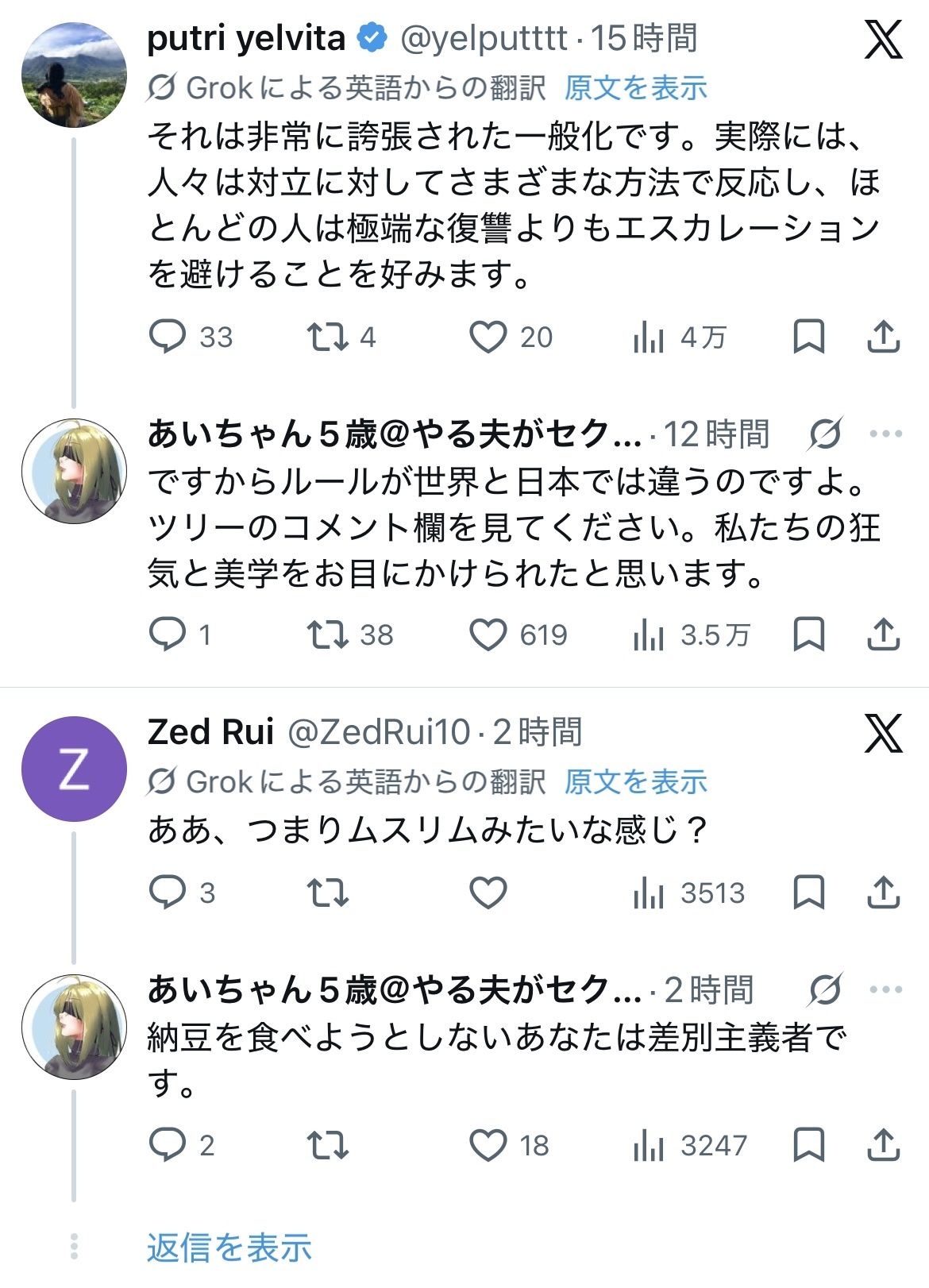The width and height of the screenshot is (929, 1288).
Task: Expand hidden replies with 返信を表示
Action: pos(229,1248)
